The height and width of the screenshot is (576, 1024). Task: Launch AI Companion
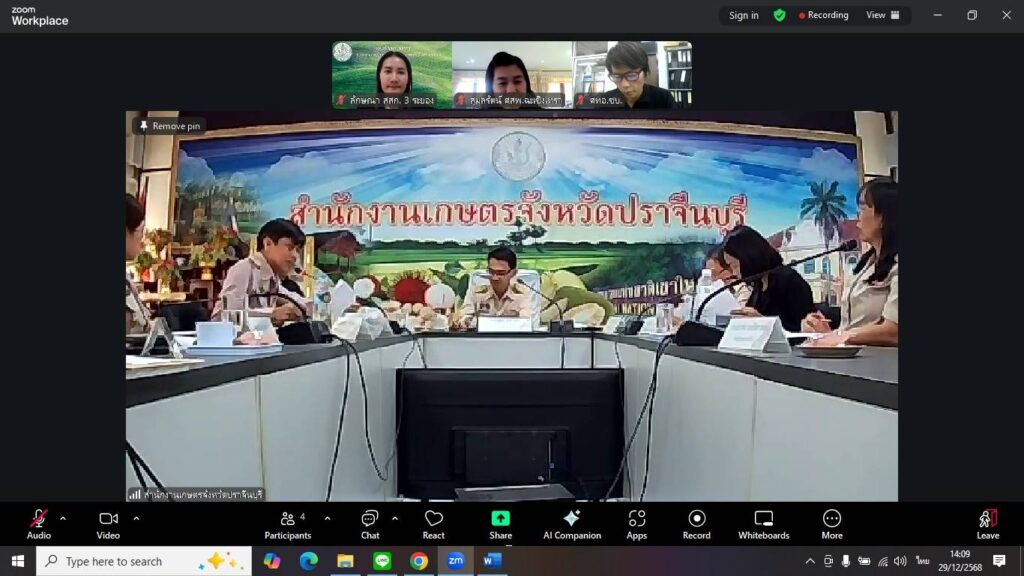pos(571,522)
